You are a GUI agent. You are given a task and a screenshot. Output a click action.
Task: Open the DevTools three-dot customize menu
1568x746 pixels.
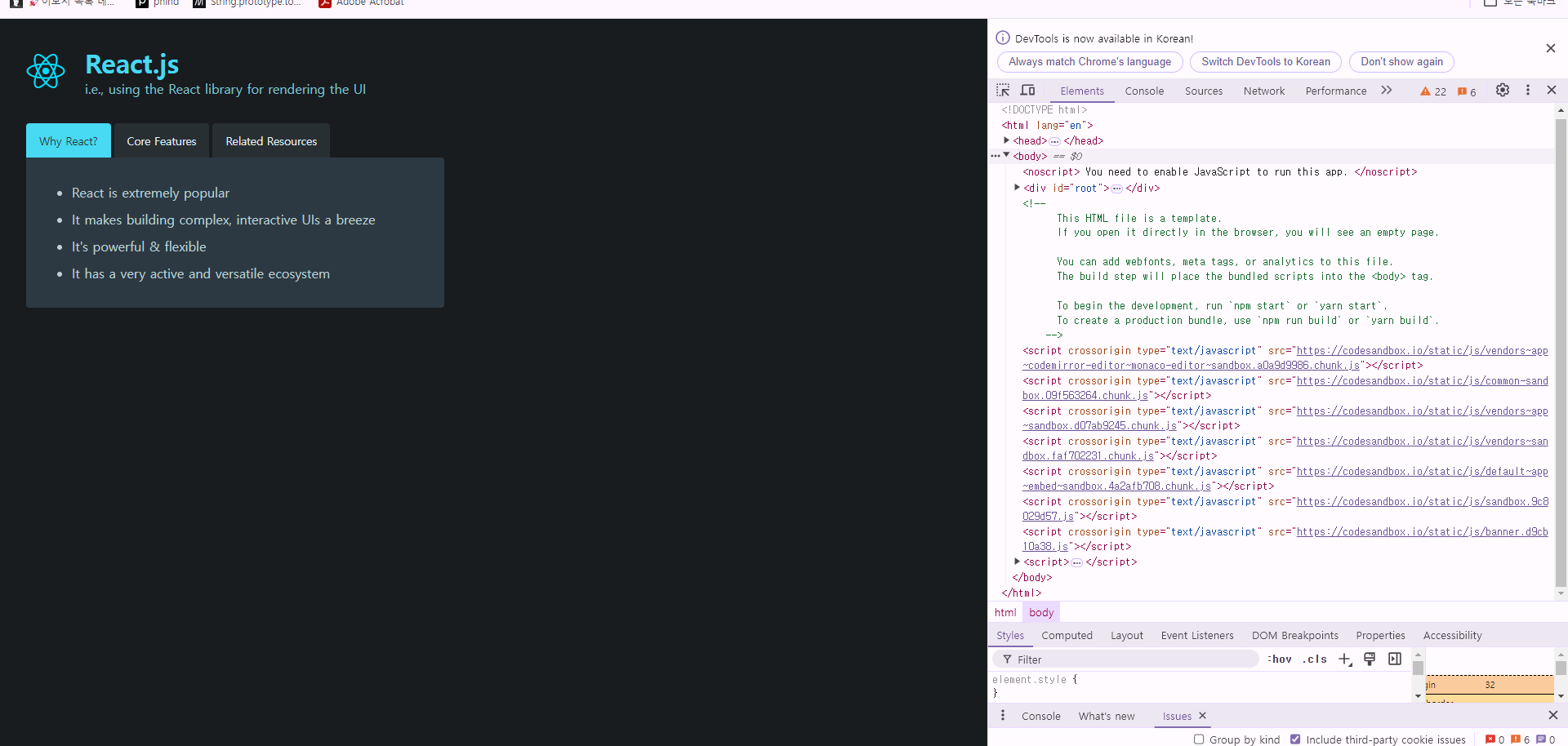pos(1528,91)
